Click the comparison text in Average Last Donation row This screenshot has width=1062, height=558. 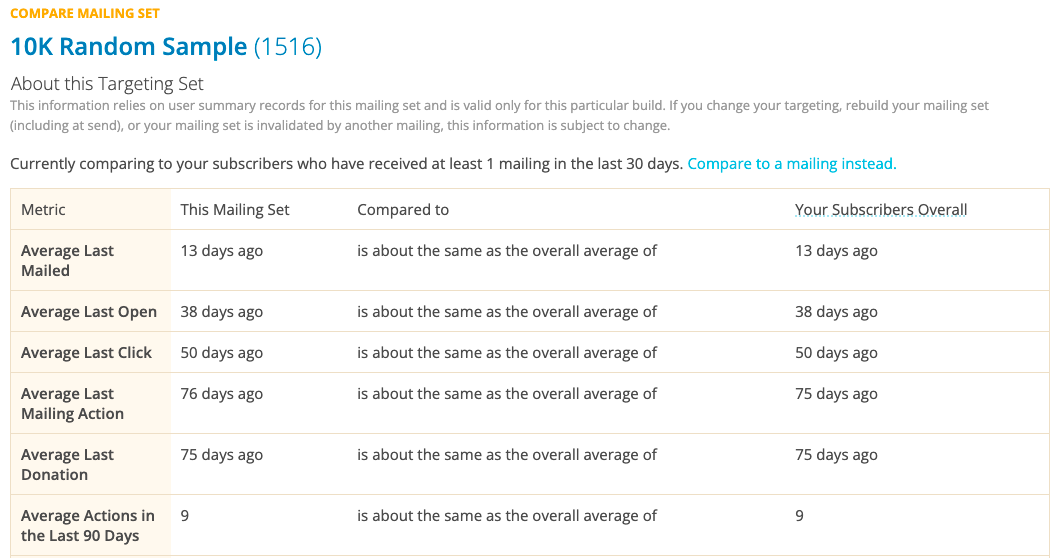pyautogui.click(x=507, y=455)
